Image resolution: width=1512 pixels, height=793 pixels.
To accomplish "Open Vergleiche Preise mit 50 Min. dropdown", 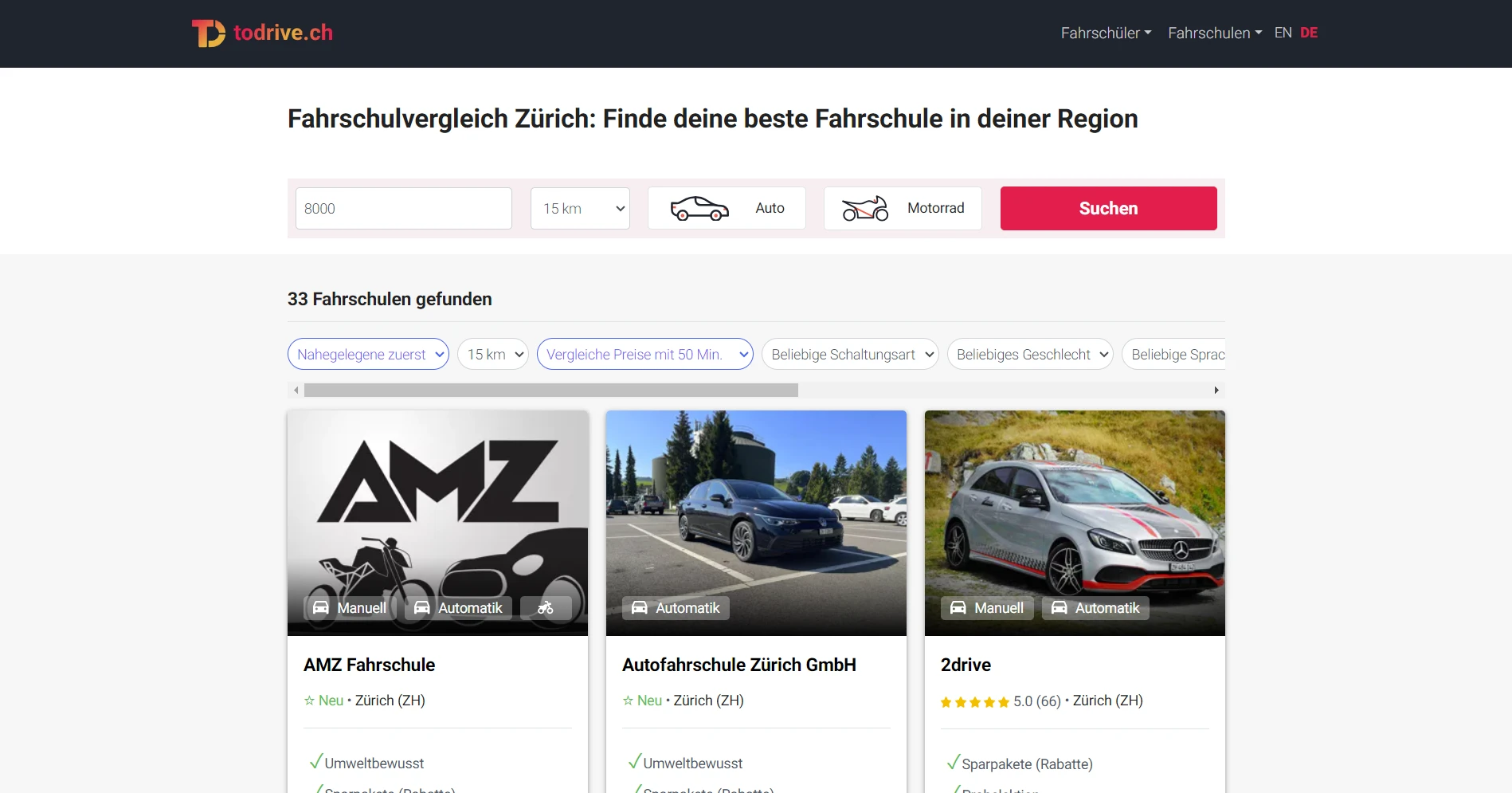I will click(645, 355).
